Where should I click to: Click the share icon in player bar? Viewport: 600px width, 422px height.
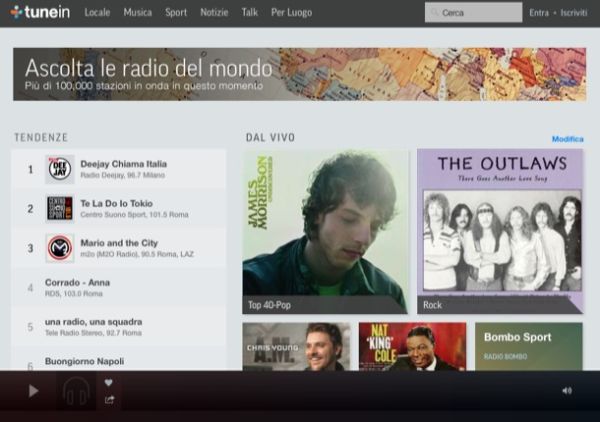(109, 400)
